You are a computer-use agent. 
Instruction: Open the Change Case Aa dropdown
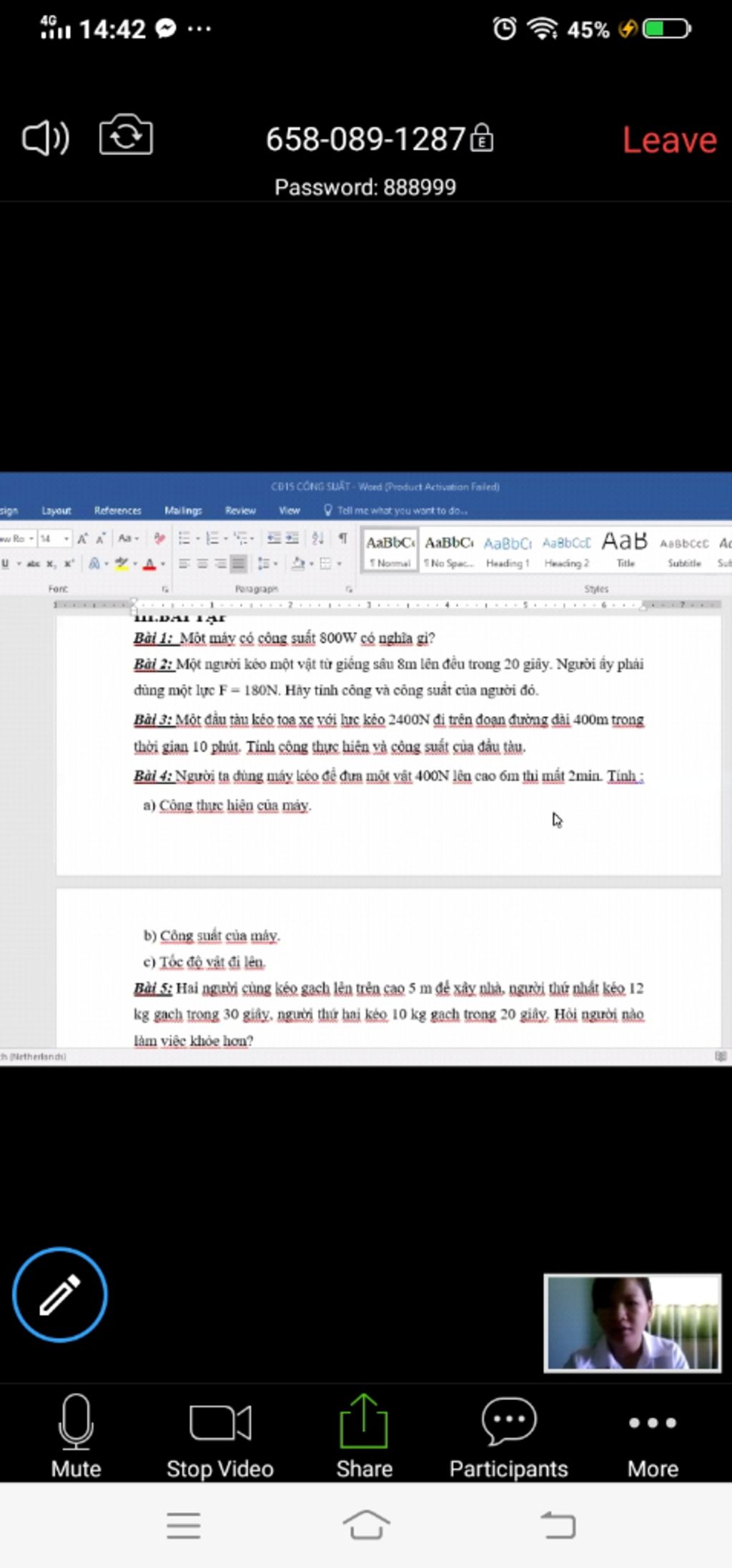pyautogui.click(x=128, y=538)
